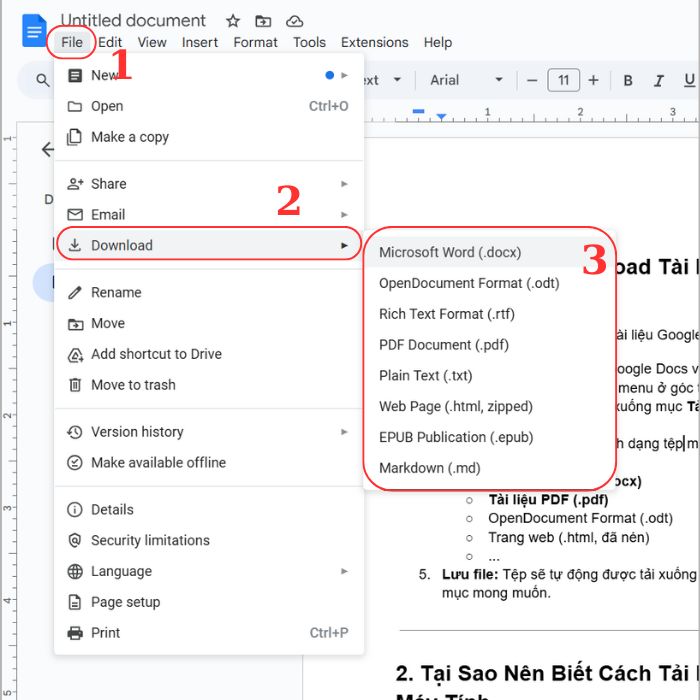Download as Microsoft Word (.docx)
This screenshot has height=700, width=700.
pyautogui.click(x=490, y=252)
